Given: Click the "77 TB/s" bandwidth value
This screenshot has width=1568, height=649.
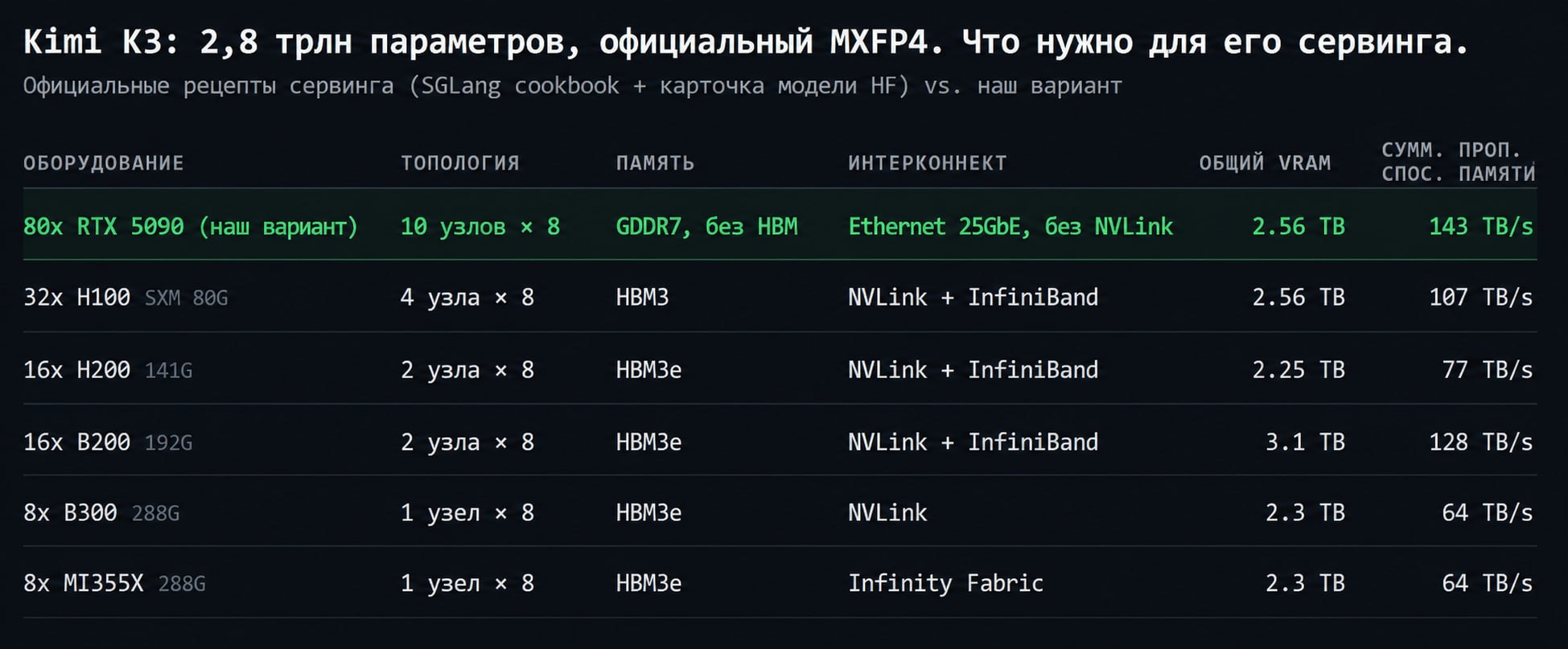Looking at the screenshot, I should [x=1488, y=370].
